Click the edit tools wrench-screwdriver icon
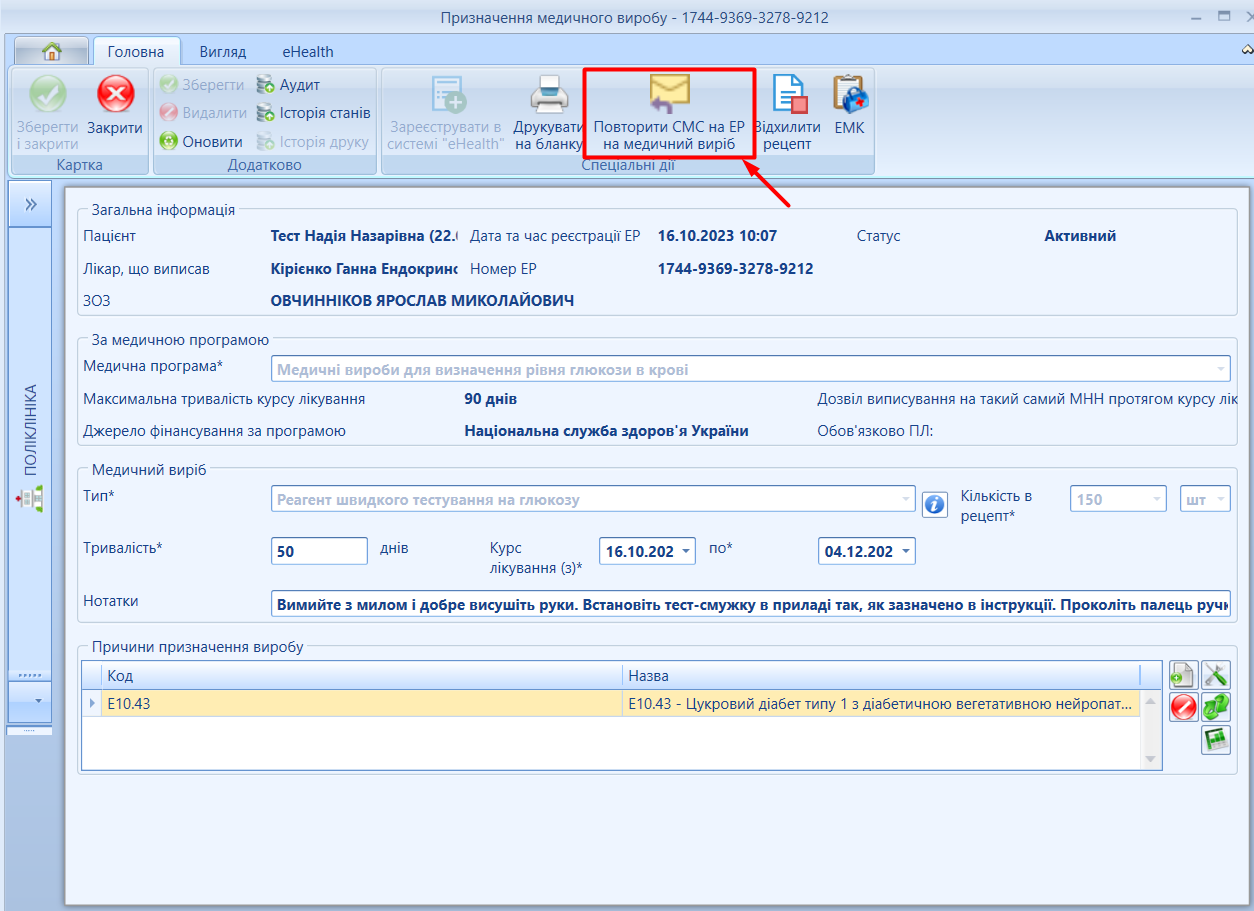Image resolution: width=1254 pixels, height=911 pixels. tap(1216, 676)
